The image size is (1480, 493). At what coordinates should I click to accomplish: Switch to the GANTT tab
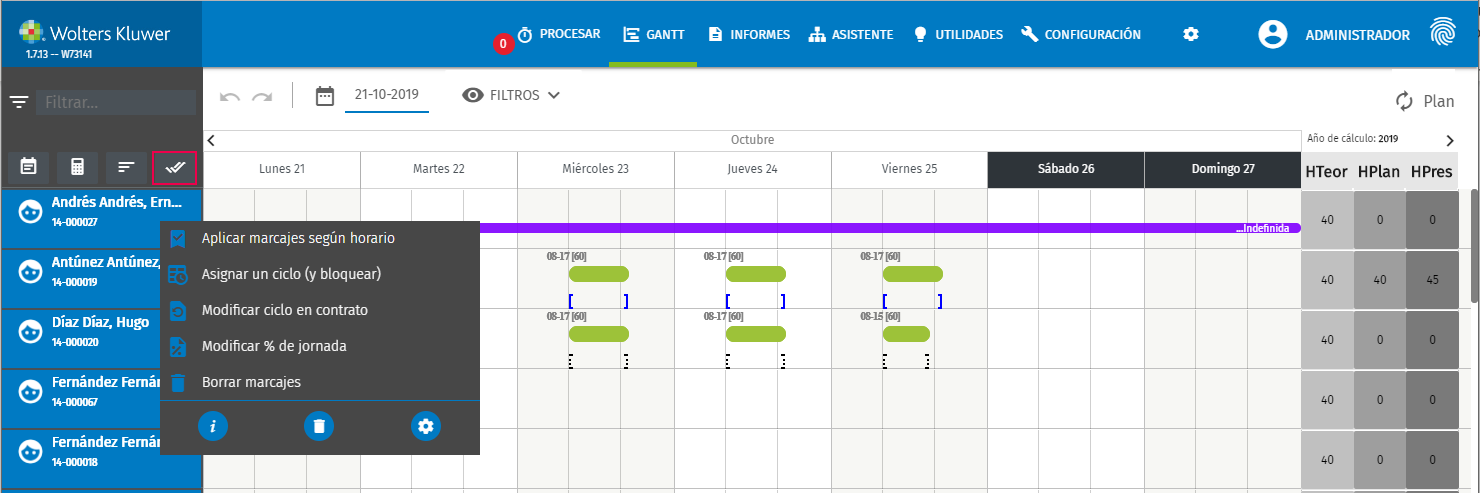(653, 34)
